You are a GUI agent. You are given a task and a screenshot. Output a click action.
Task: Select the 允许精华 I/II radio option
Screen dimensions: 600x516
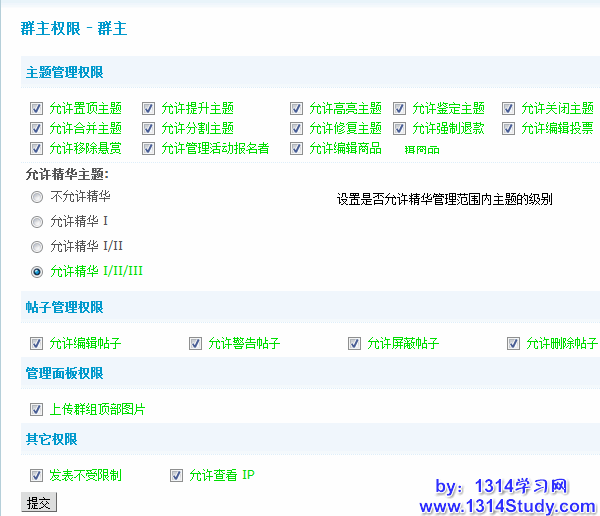(x=37, y=246)
